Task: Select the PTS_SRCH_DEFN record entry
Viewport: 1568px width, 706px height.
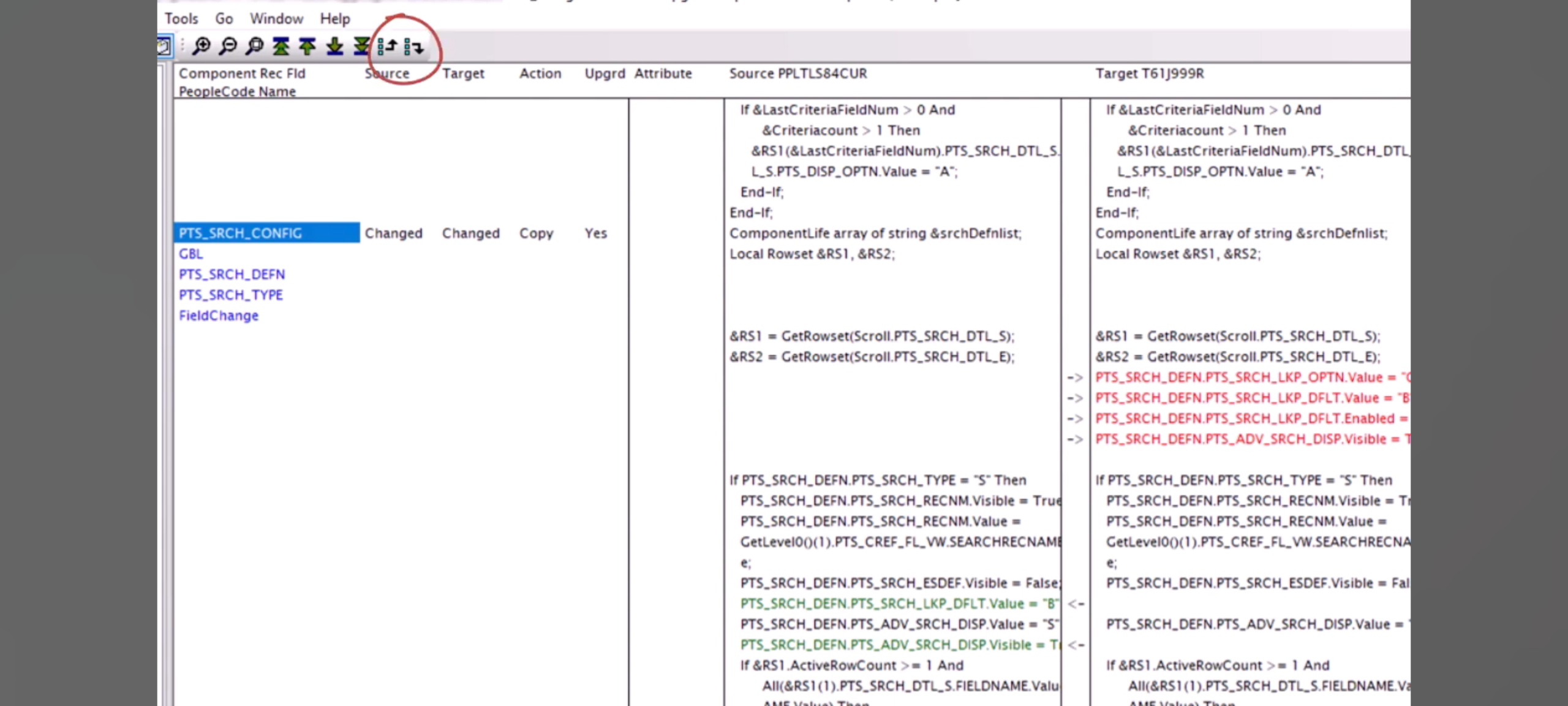Action: click(x=232, y=274)
